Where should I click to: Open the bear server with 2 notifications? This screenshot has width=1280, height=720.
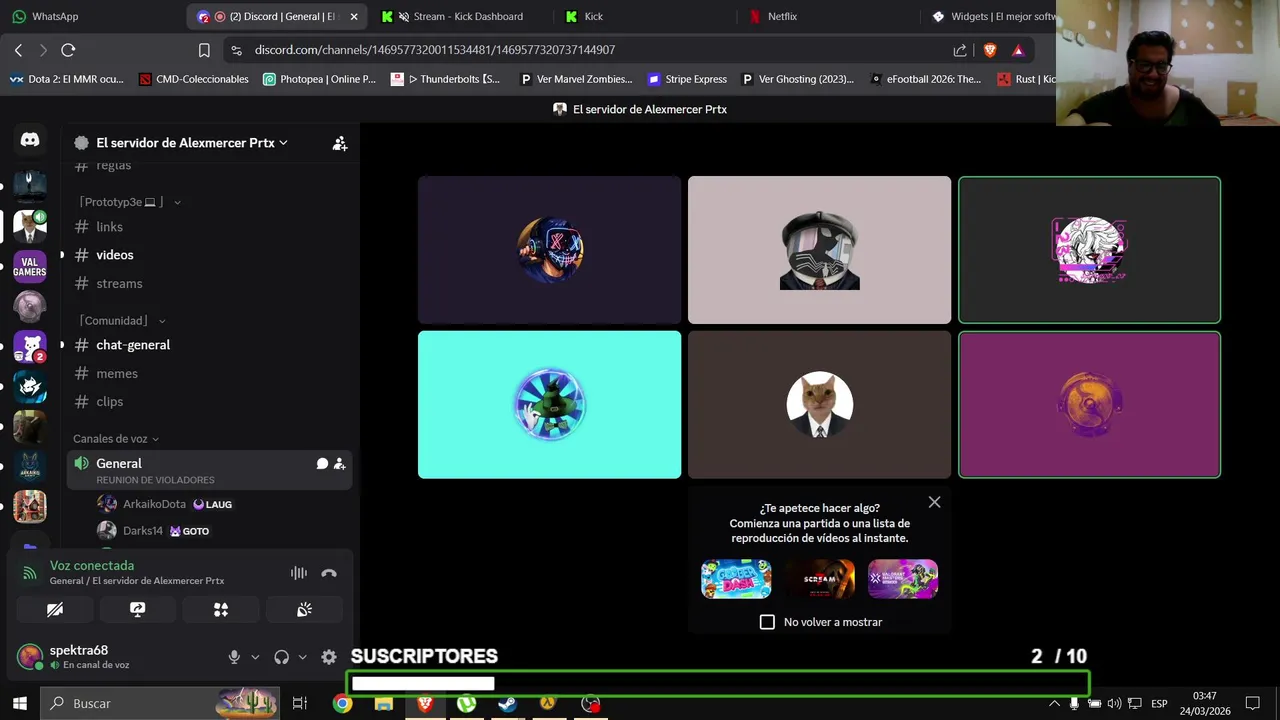click(30, 347)
